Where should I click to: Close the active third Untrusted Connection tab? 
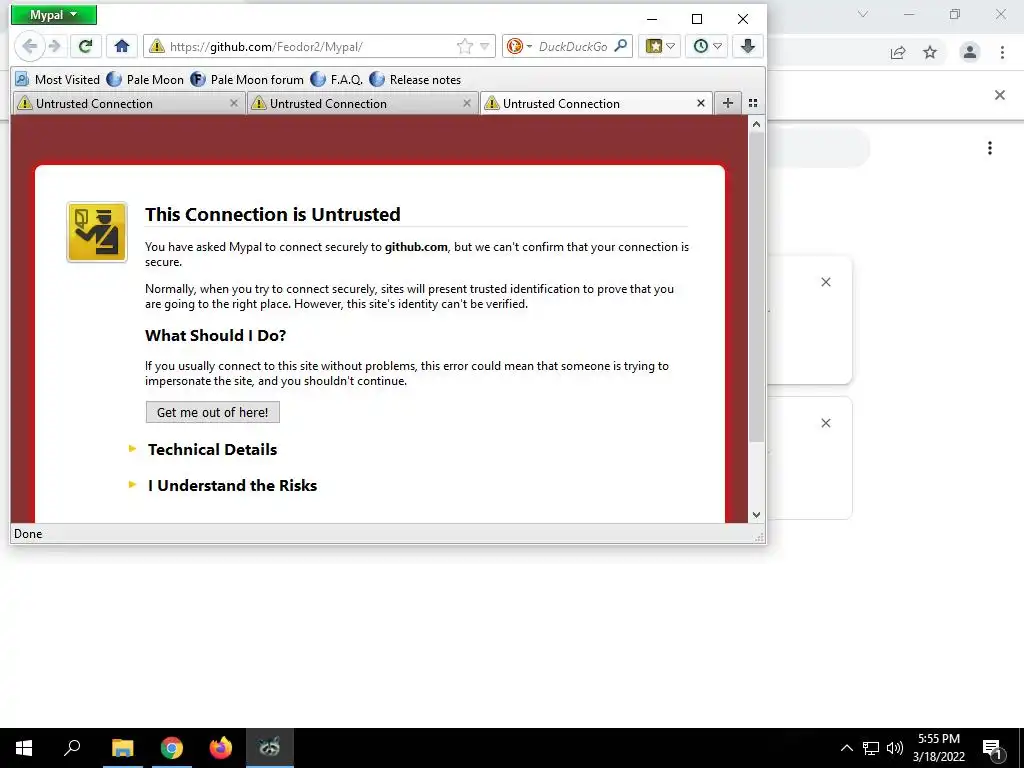701,103
